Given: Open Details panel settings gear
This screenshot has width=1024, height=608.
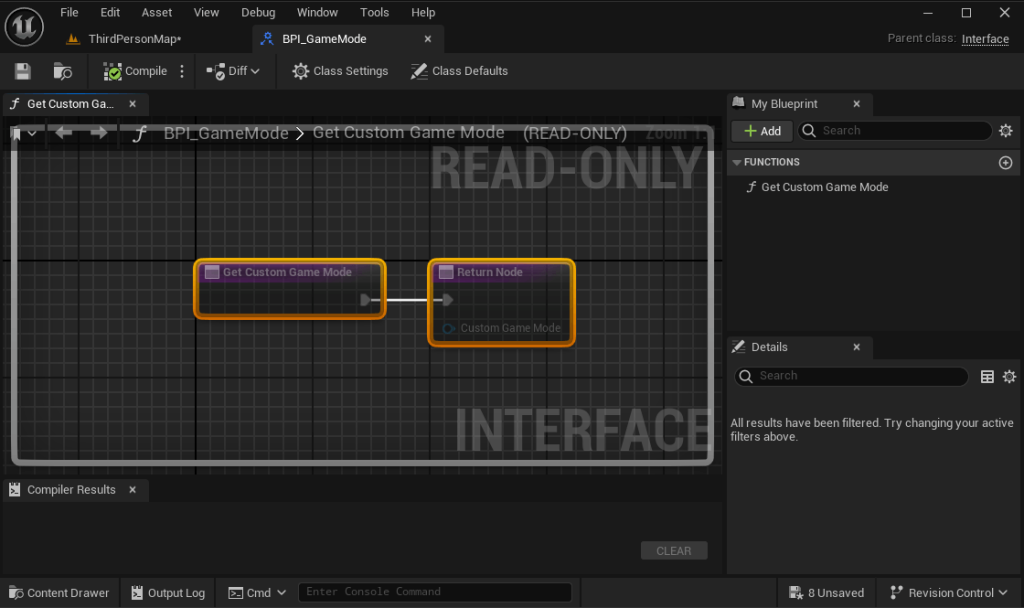Looking at the screenshot, I should [x=1009, y=377].
